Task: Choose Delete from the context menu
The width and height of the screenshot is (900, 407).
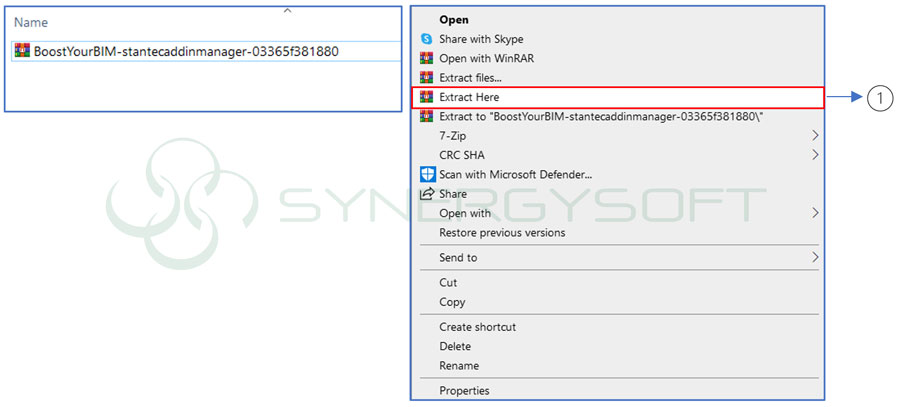Action: click(x=455, y=346)
